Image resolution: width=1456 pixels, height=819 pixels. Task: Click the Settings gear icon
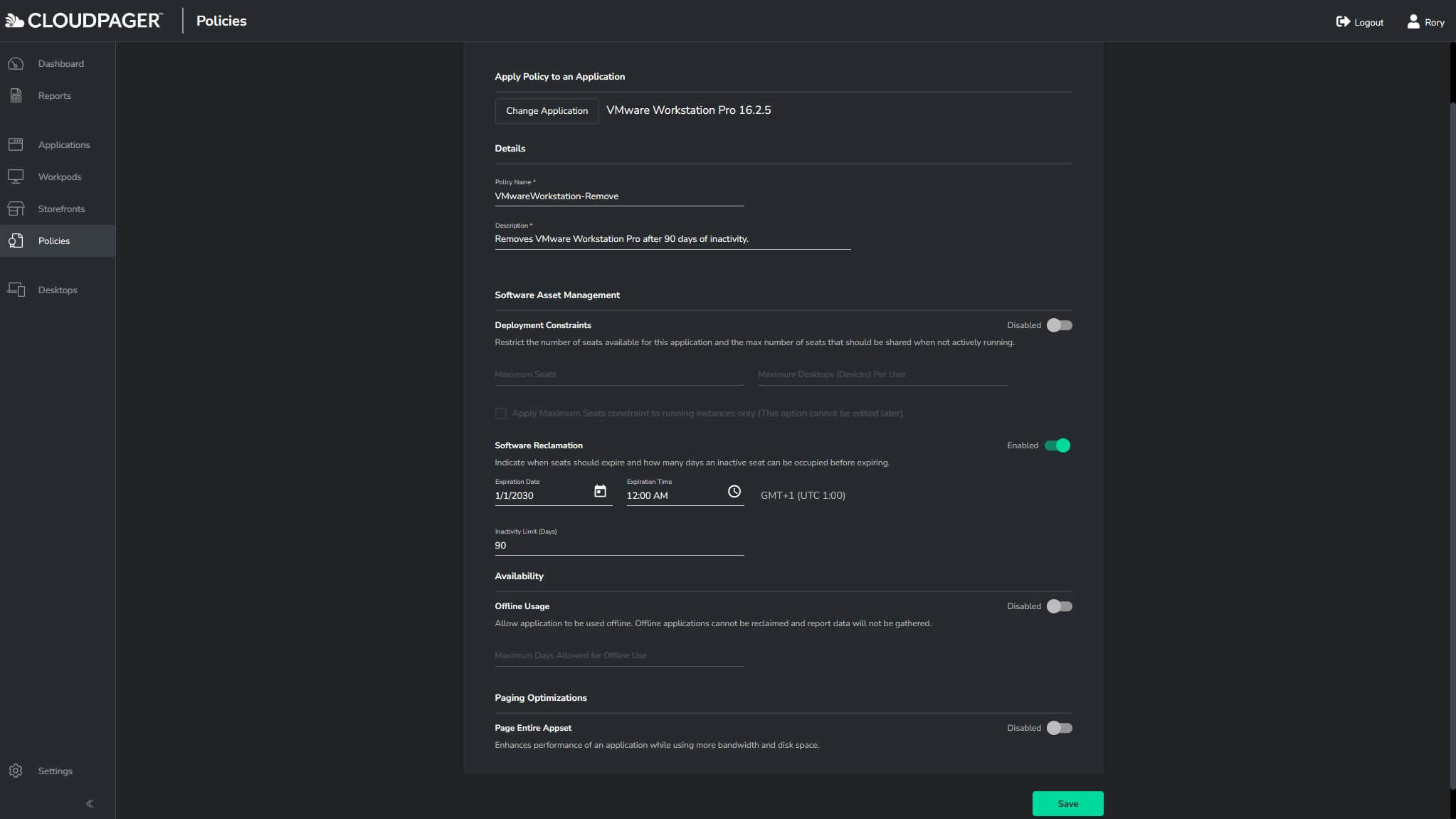click(16, 771)
